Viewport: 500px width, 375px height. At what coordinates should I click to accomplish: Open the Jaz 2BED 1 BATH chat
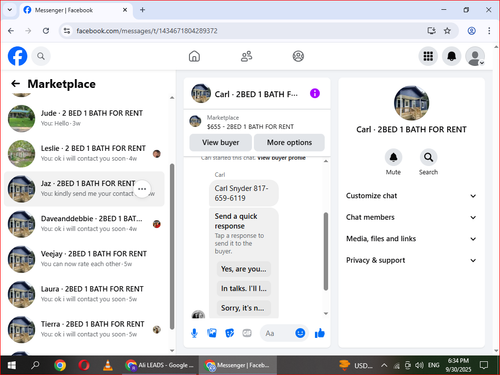pos(84,189)
